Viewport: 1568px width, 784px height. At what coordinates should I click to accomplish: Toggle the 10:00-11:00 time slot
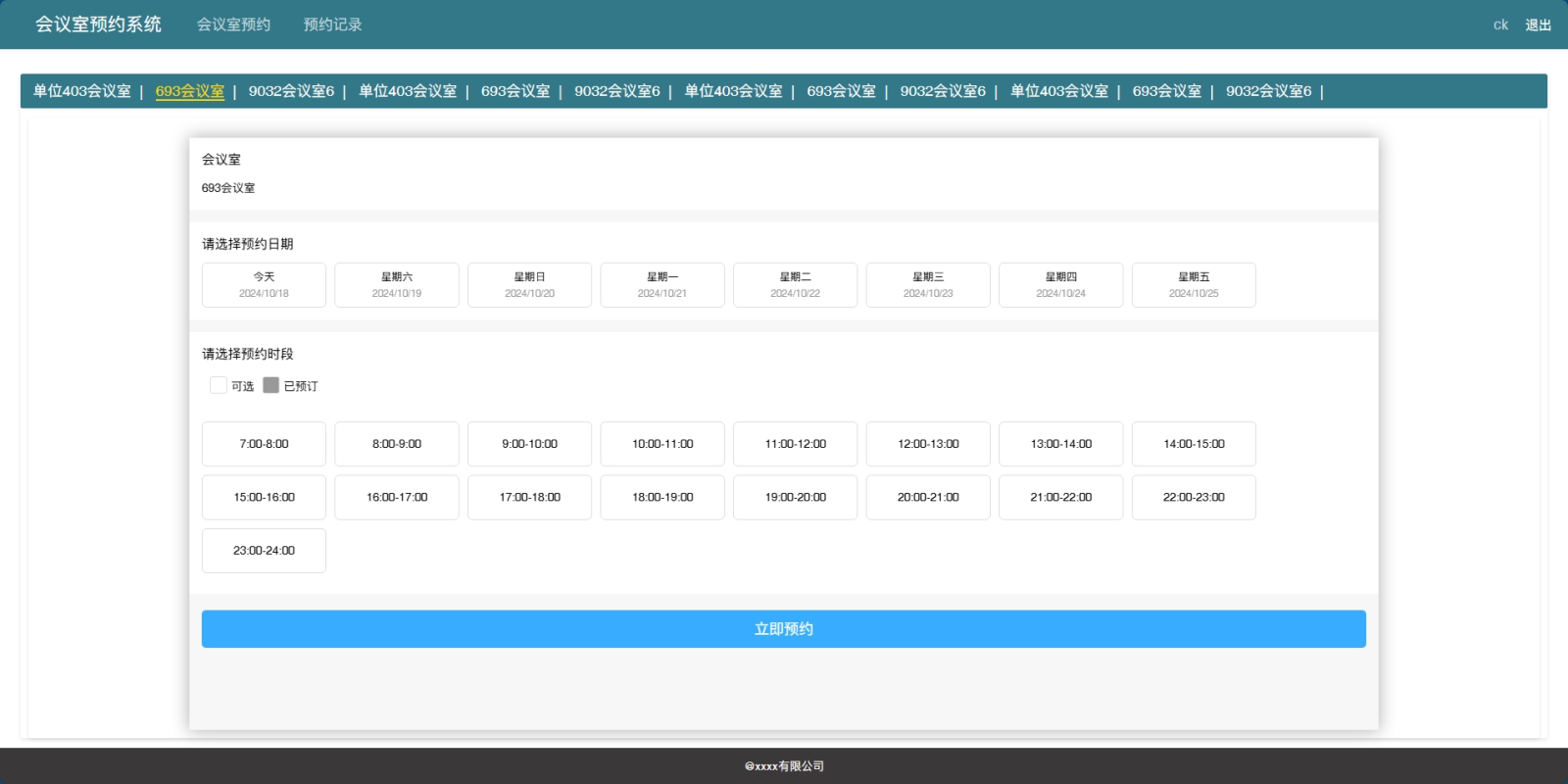662,444
